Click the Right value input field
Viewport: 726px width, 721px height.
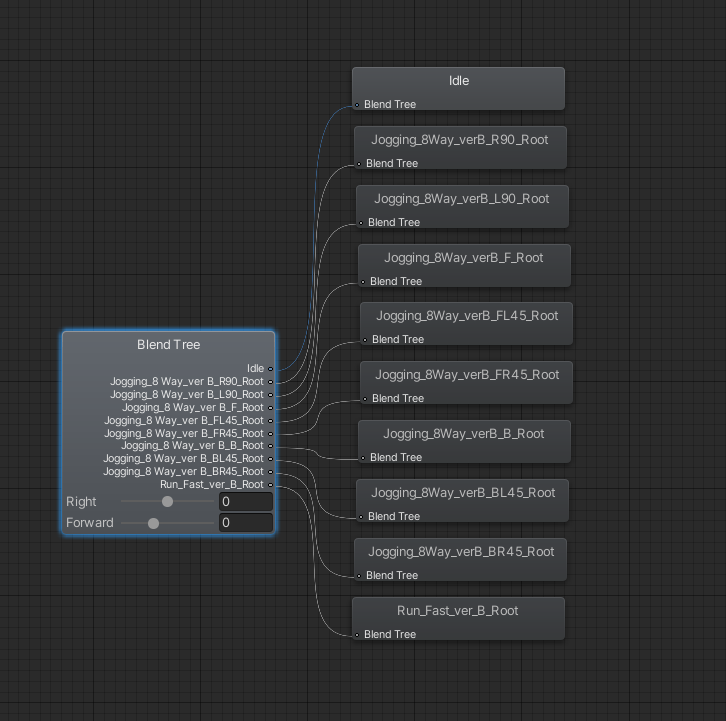246,502
